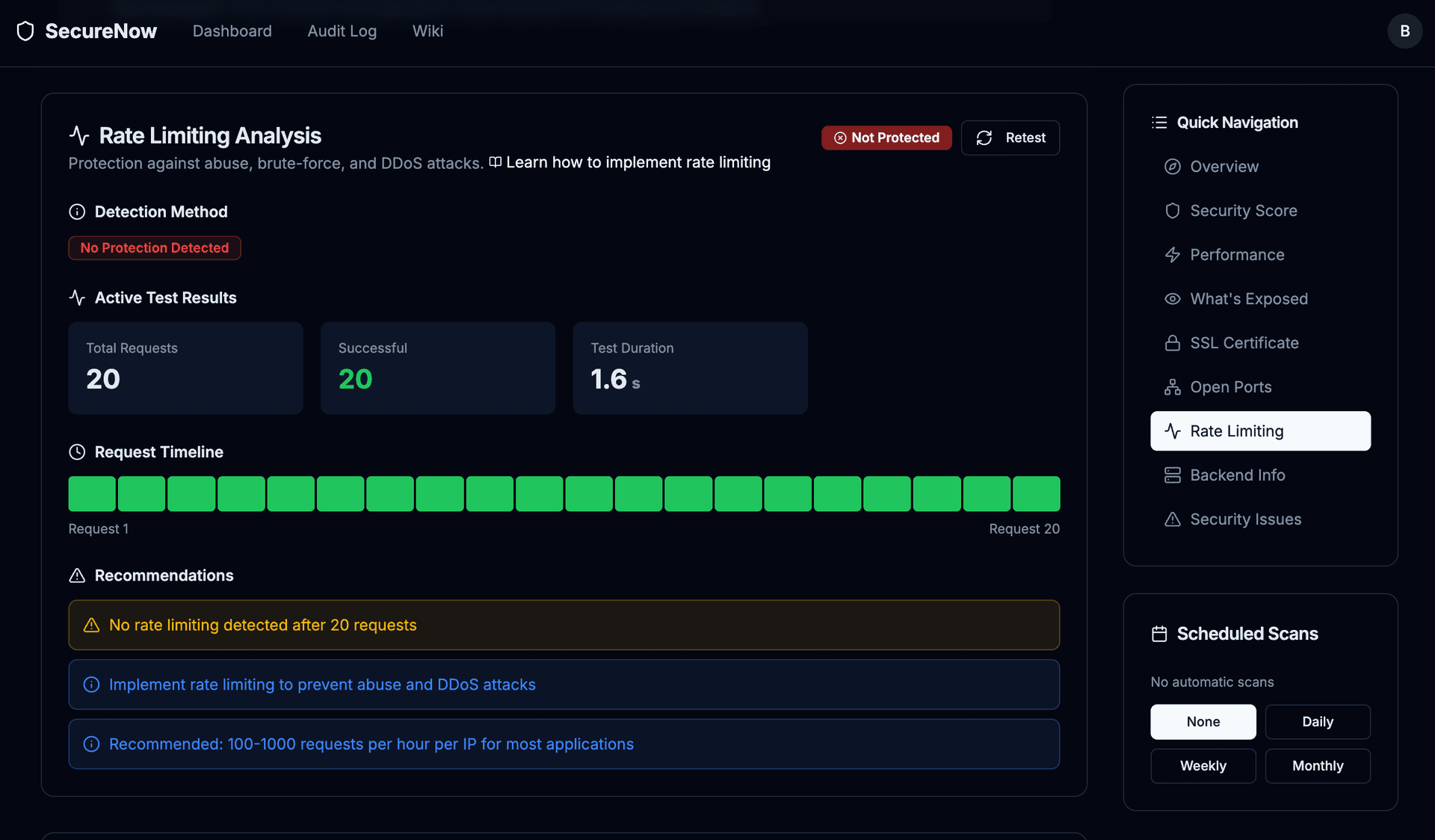Viewport: 1435px width, 840px height.
Task: Select Monthly scan schedule
Action: 1318,765
